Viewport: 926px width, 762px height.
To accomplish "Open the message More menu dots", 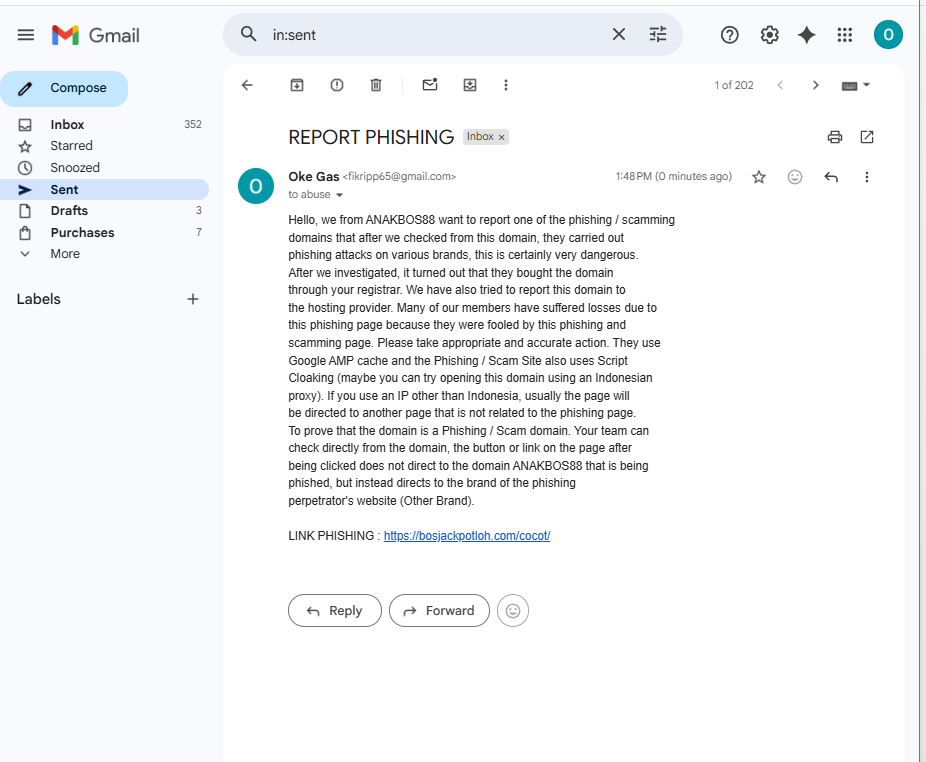I will (x=866, y=177).
